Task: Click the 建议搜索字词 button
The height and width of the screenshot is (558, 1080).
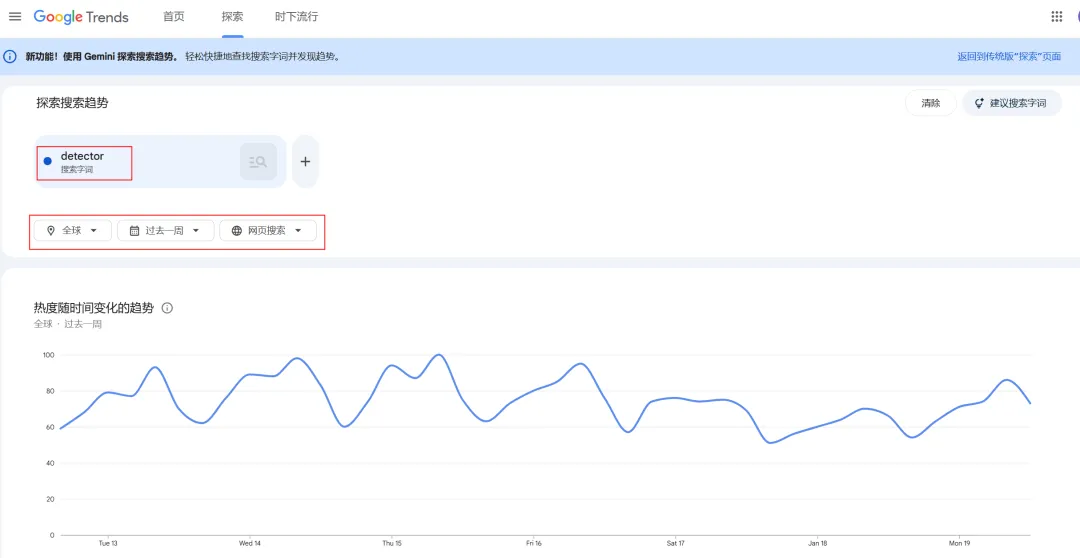Action: [1011, 103]
